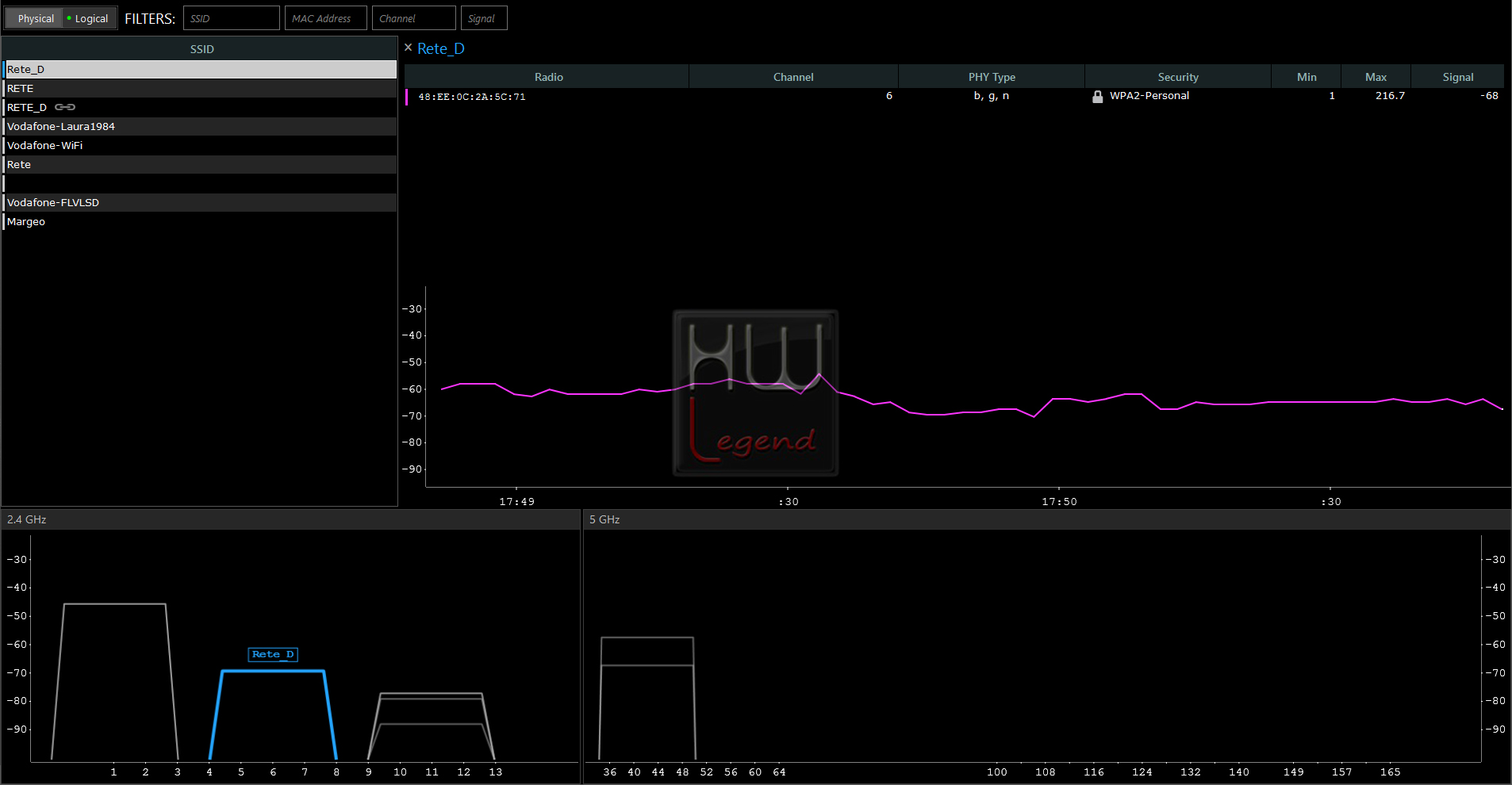Viewport: 1512px width, 785px height.
Task: Click the 5 GHz panel header
Action: coord(1047,519)
